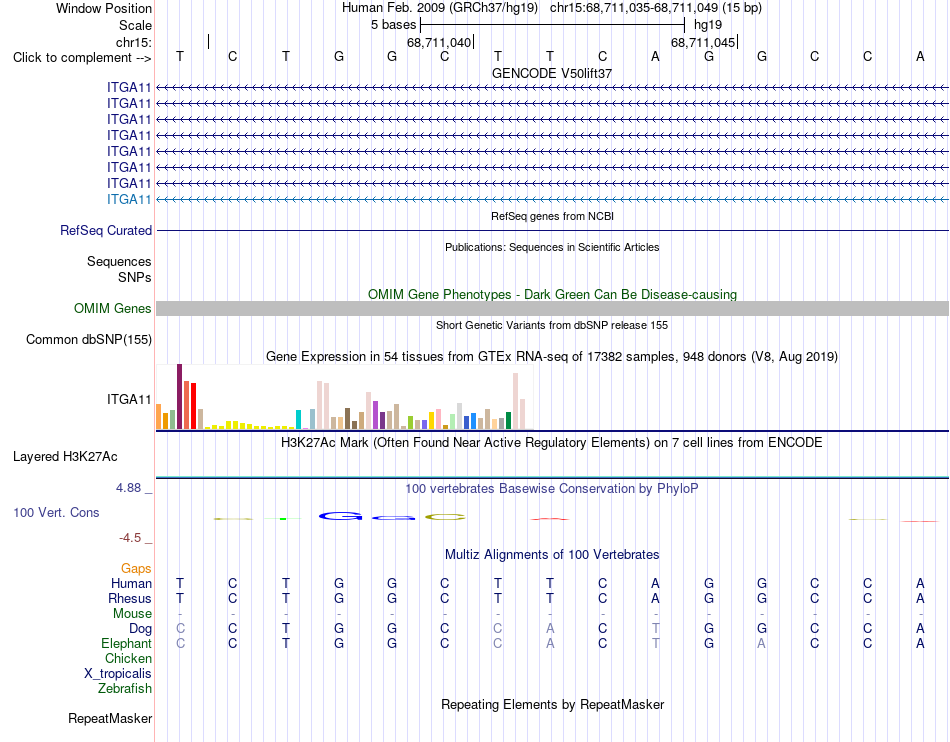950x742 pixels.
Task: Click the Common dbSNP(155) label
Action: pos(89,339)
